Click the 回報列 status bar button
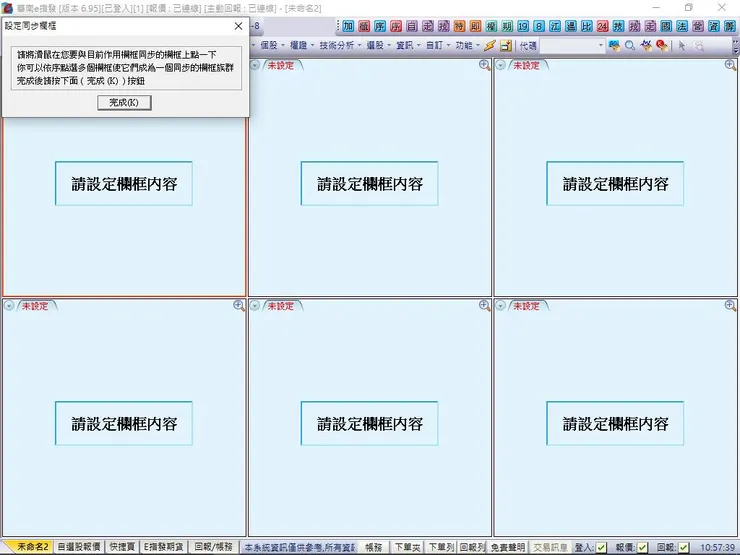This screenshot has height=555, width=740. [x=472, y=547]
